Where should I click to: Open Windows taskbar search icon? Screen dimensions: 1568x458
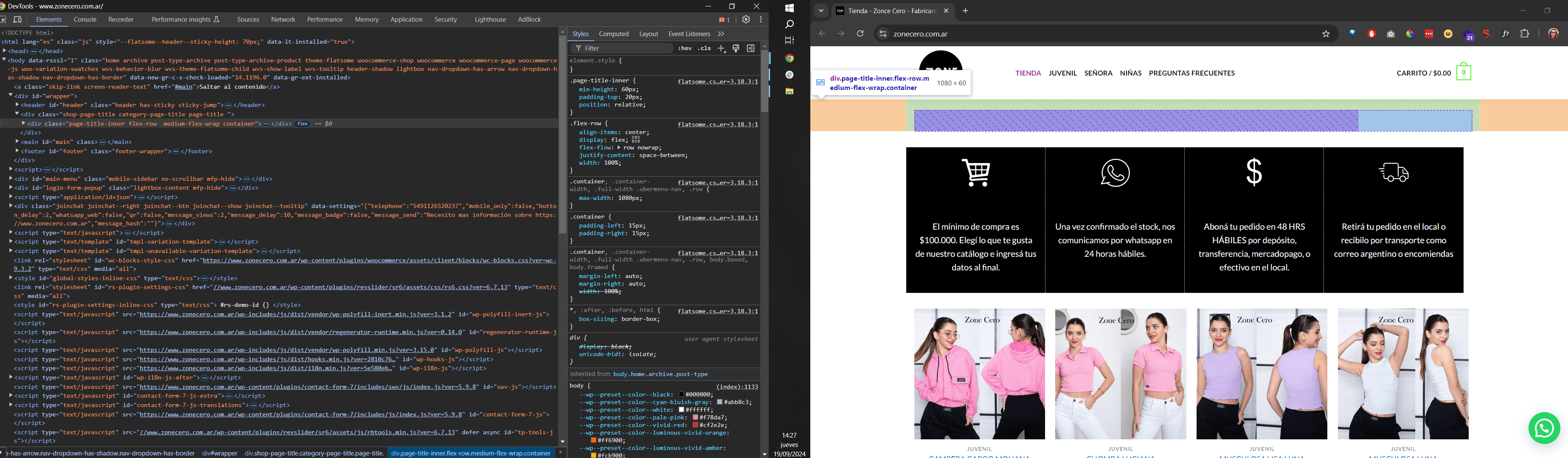790,25
